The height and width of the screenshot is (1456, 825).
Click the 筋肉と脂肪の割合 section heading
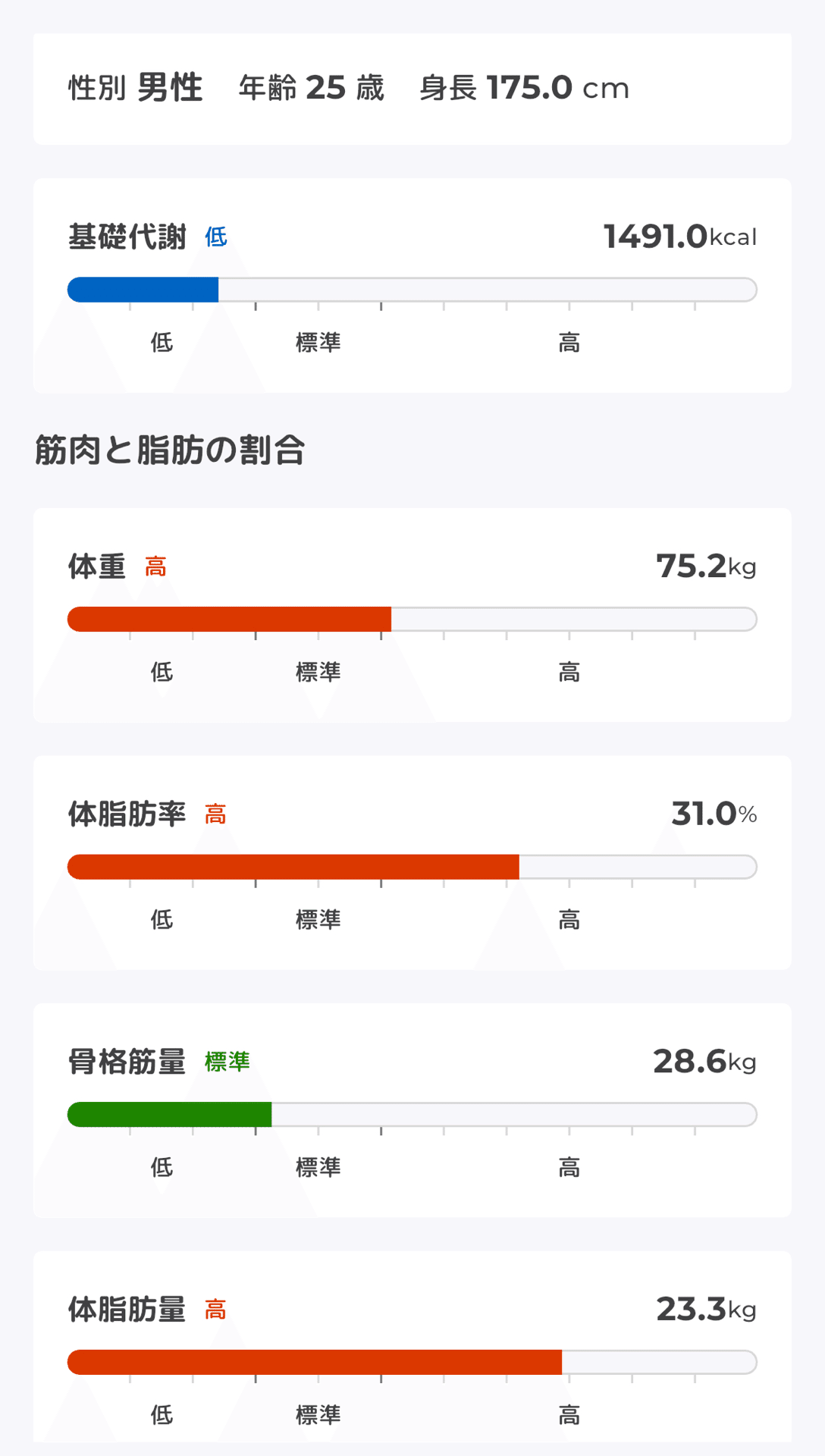click(x=170, y=450)
